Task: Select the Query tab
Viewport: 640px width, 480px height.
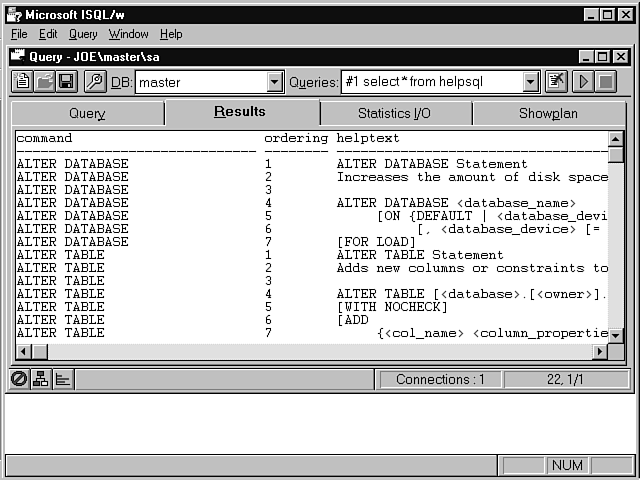Action: (x=87, y=113)
